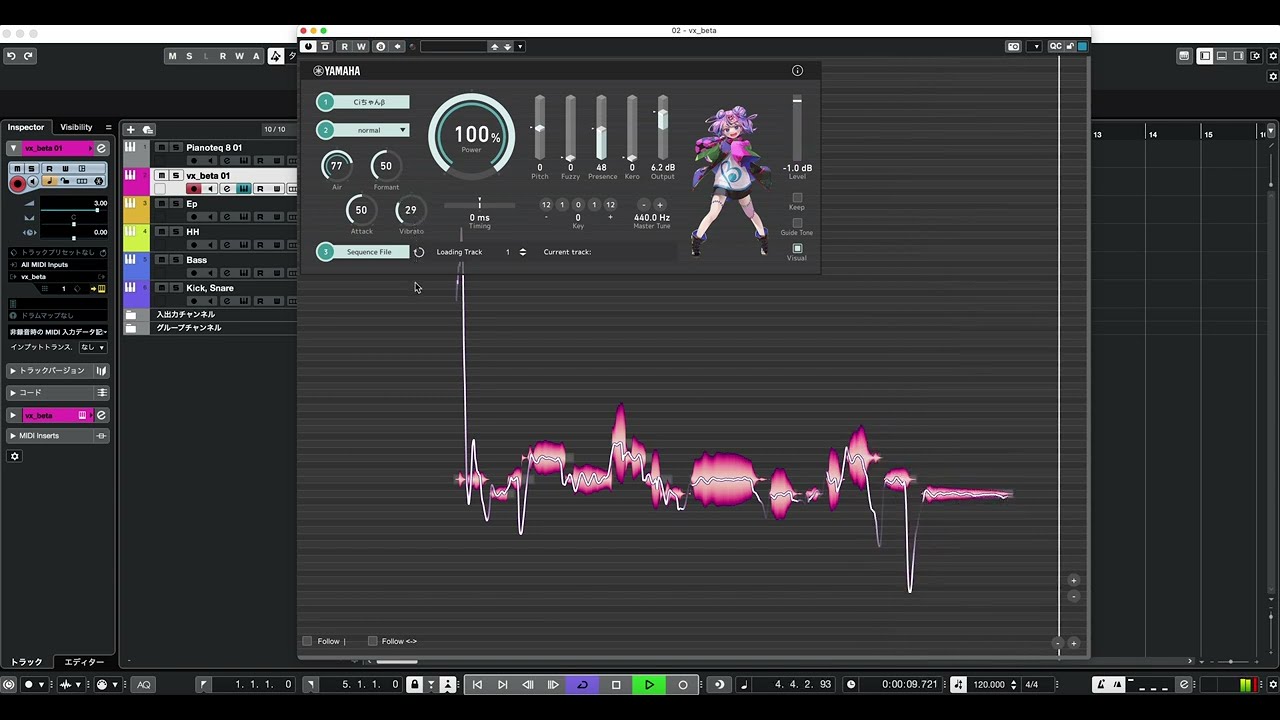1280x720 pixels.
Task: Click the plugin QC button
Action: tap(1055, 46)
